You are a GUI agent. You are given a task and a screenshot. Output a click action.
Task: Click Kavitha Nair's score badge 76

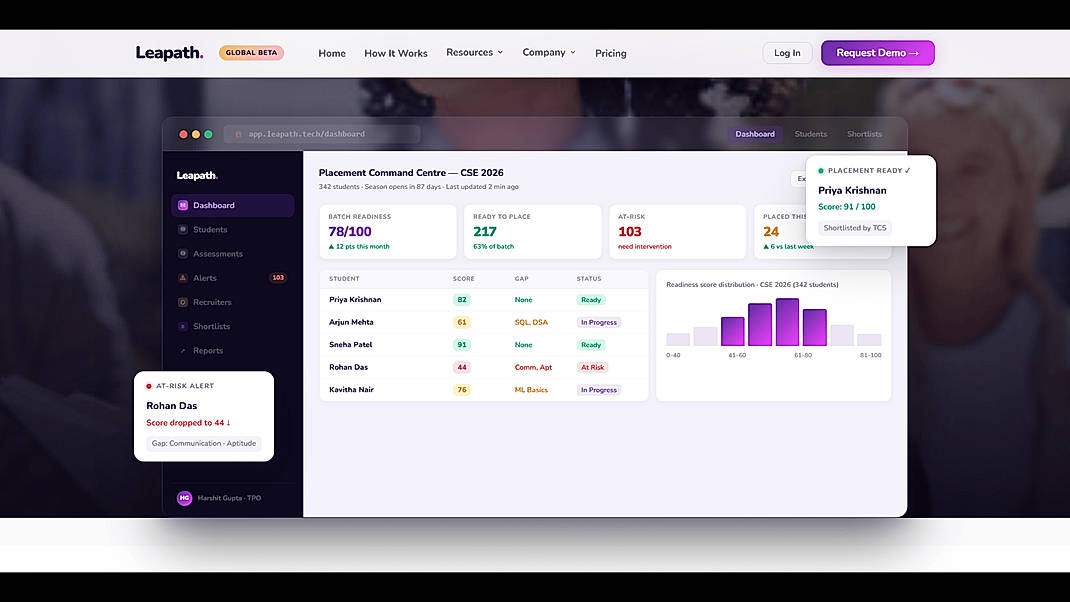click(x=462, y=390)
